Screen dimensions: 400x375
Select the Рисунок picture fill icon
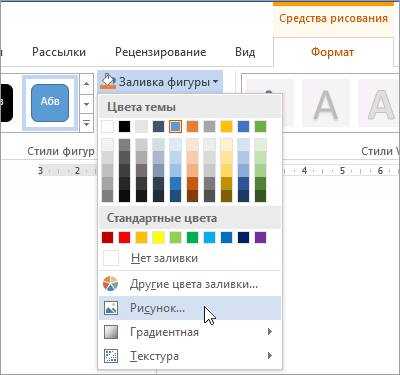pyautogui.click(x=111, y=308)
